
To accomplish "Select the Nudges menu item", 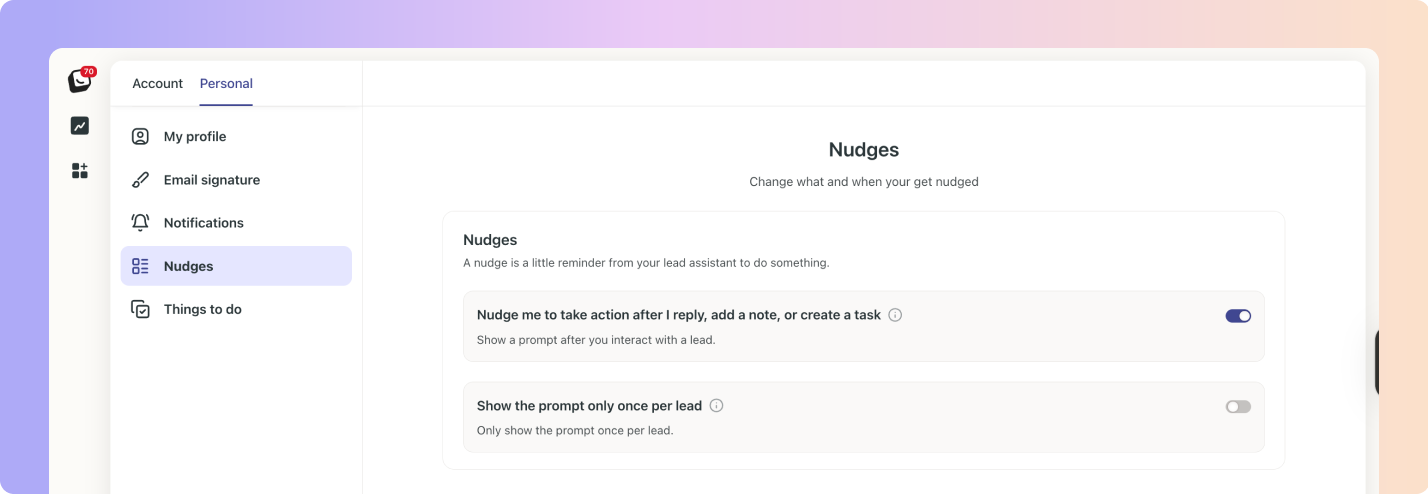I will point(236,266).
